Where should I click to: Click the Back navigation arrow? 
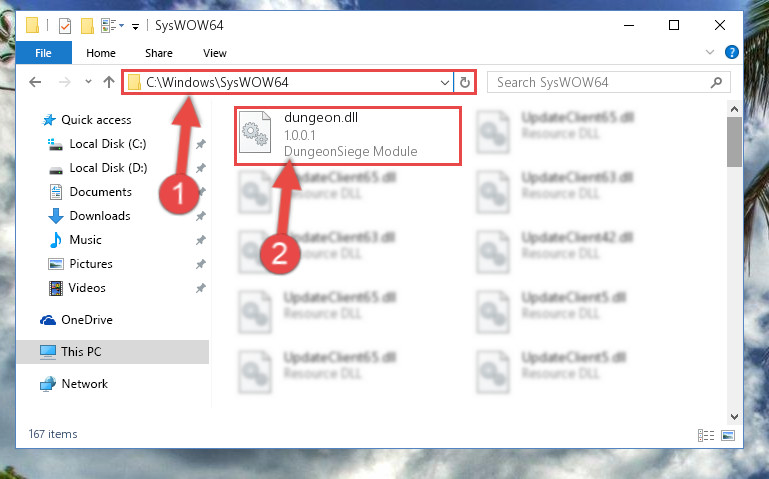point(35,82)
